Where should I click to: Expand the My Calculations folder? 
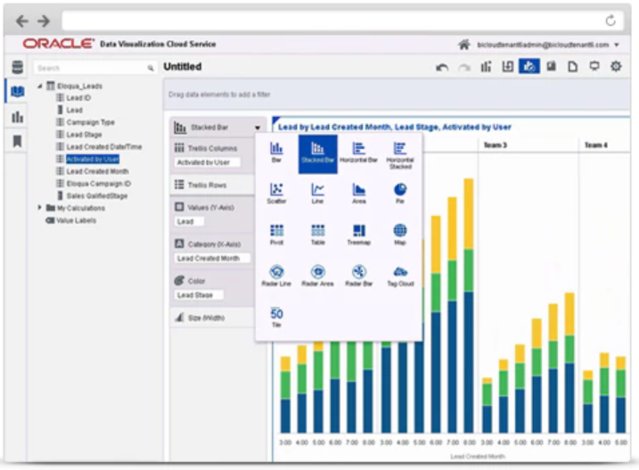[x=40, y=207]
